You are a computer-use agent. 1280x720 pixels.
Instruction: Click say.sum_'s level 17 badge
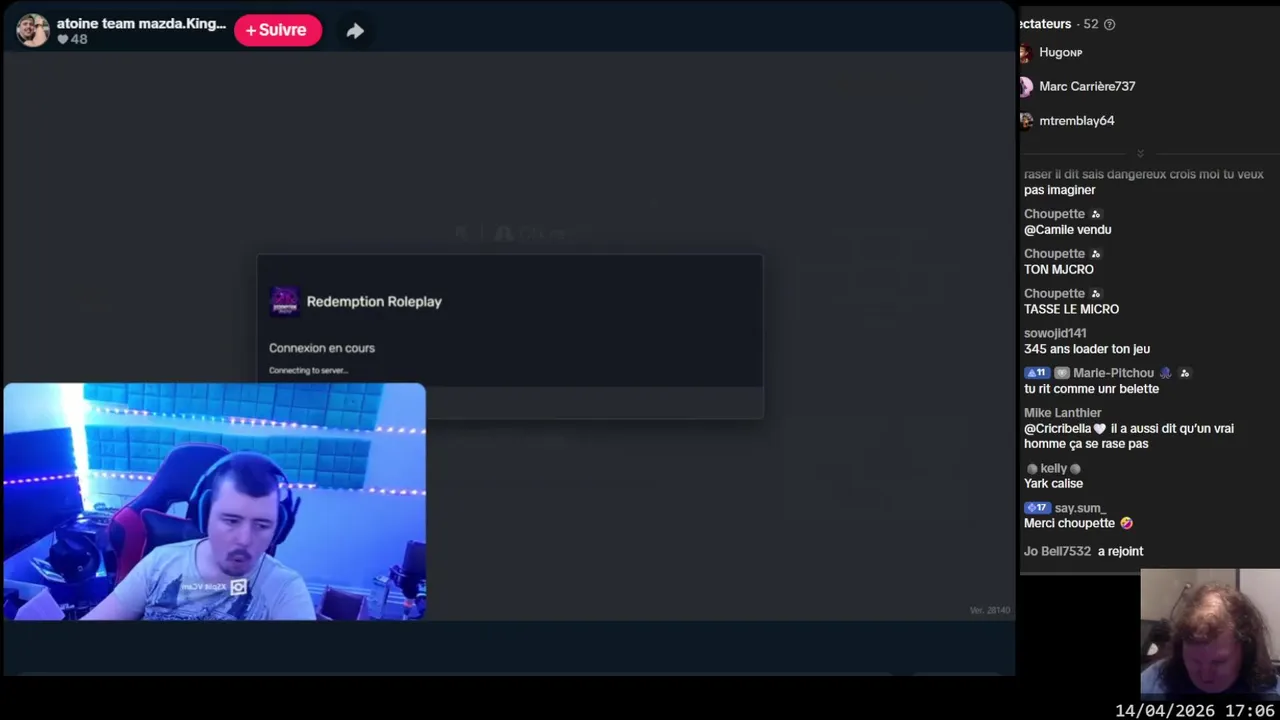pyautogui.click(x=1037, y=508)
